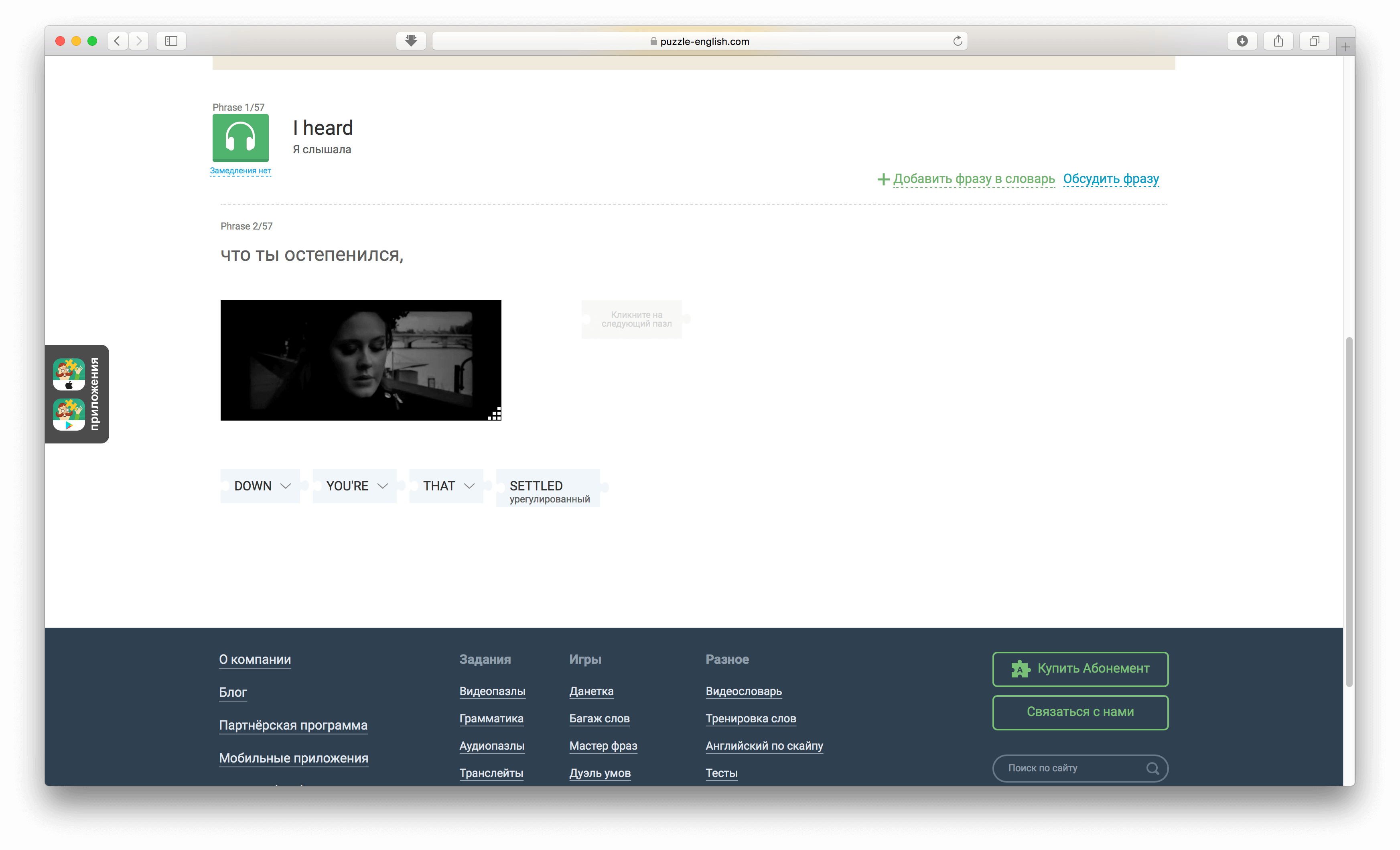This screenshot has width=1400, height=850.
Task: Expand the YOU'RE word chevron
Action: click(382, 486)
